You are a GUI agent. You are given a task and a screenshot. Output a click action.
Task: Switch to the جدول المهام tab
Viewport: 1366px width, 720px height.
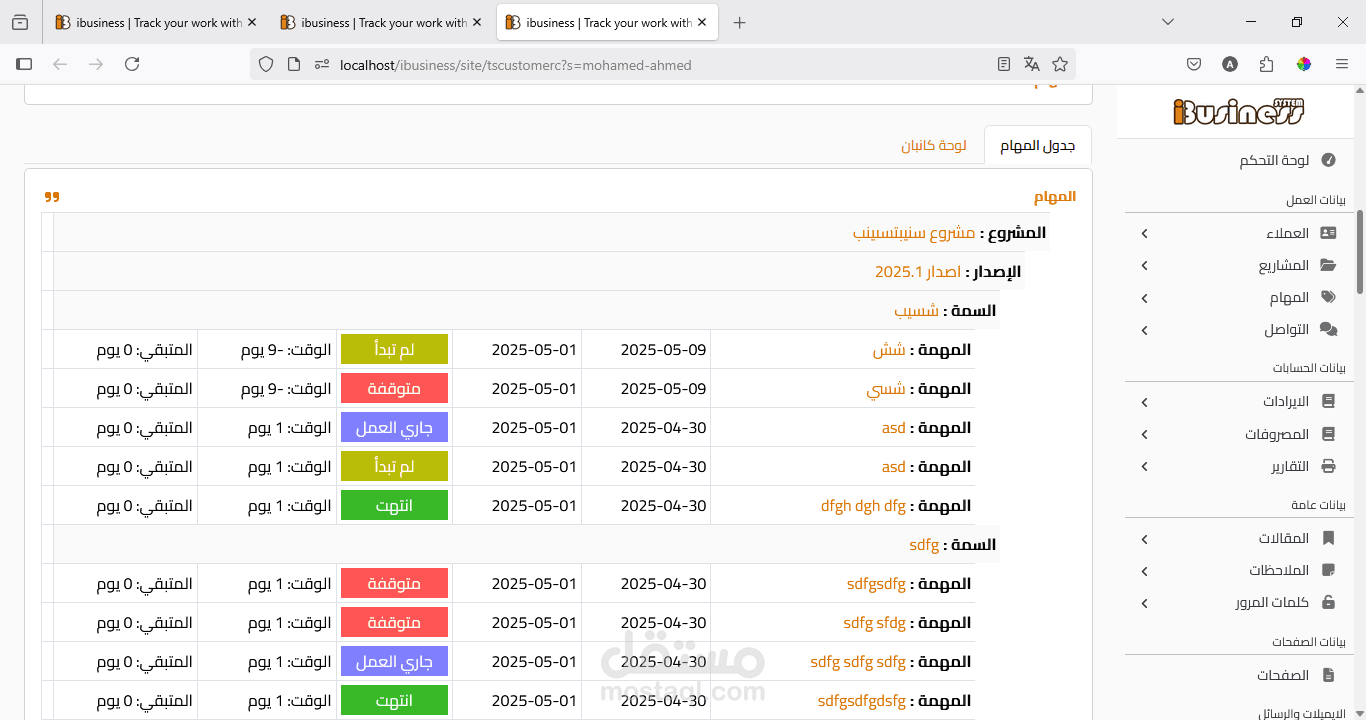tap(1037, 146)
